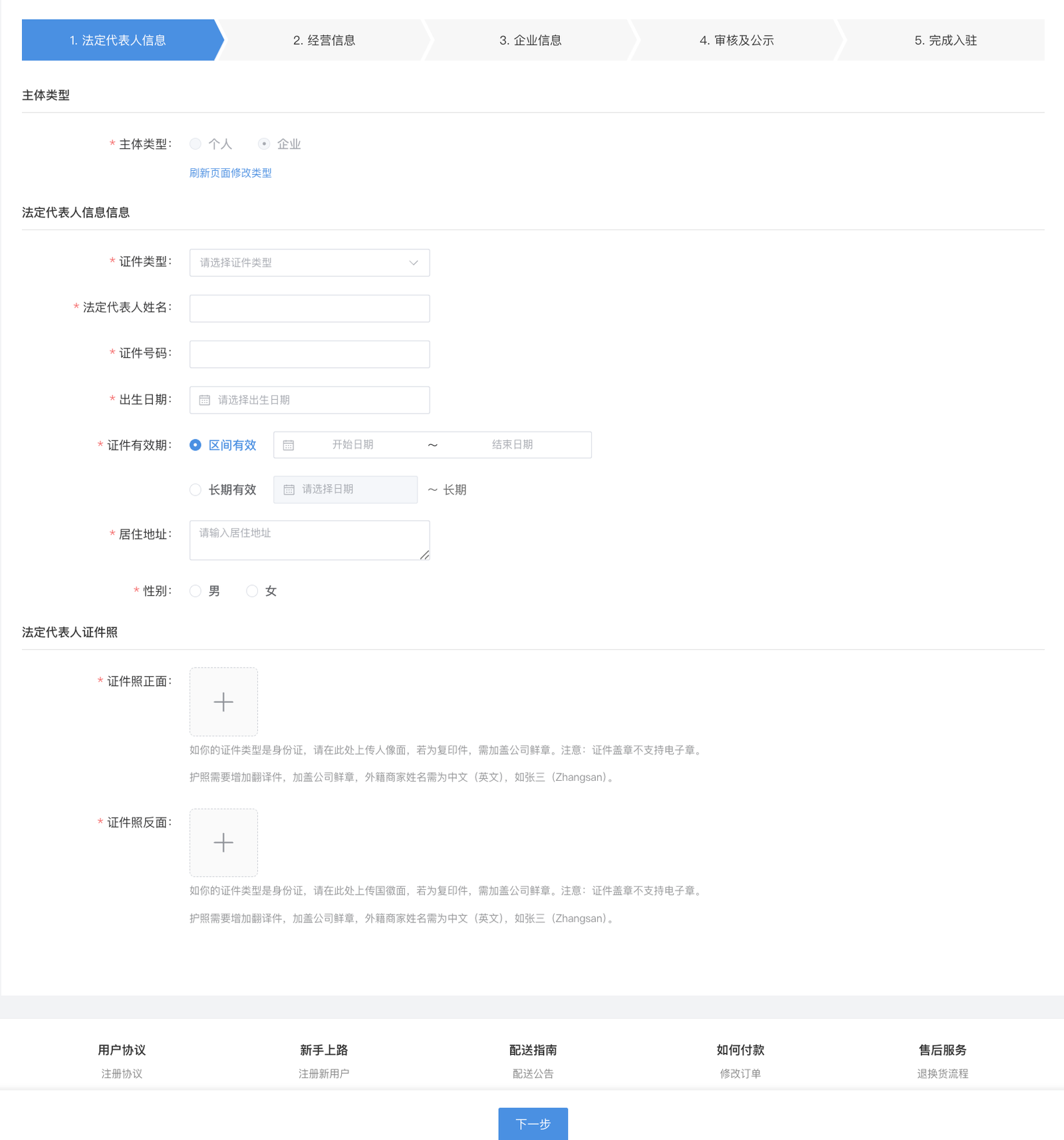
Task: Click the birth date calendar icon
Action: 205,400
